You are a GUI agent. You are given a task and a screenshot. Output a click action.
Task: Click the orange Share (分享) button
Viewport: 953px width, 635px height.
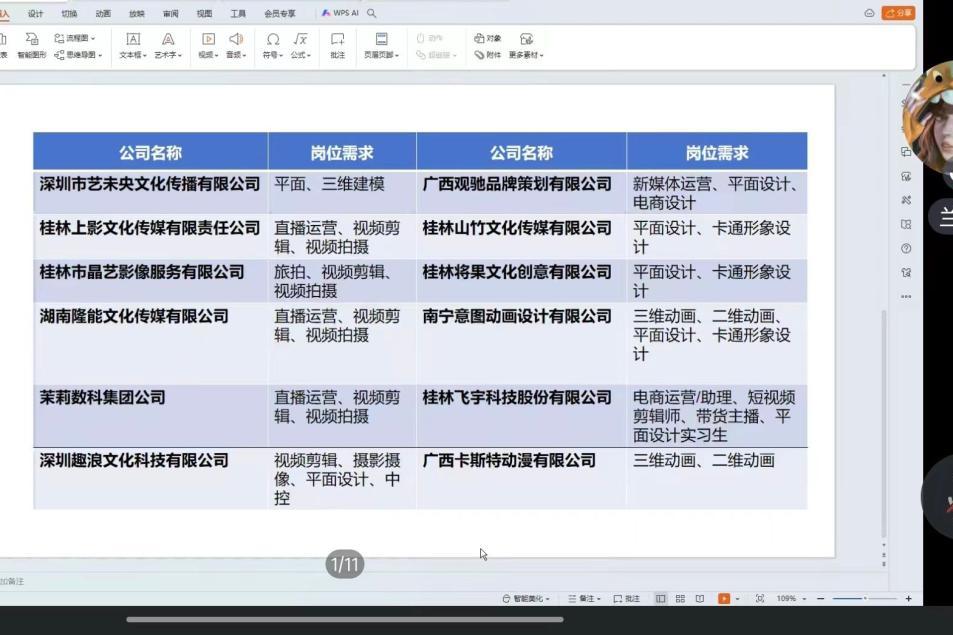[x=898, y=13]
